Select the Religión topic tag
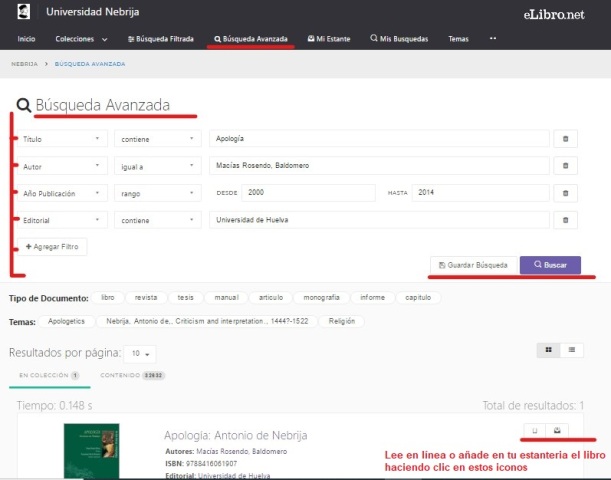 [x=342, y=321]
